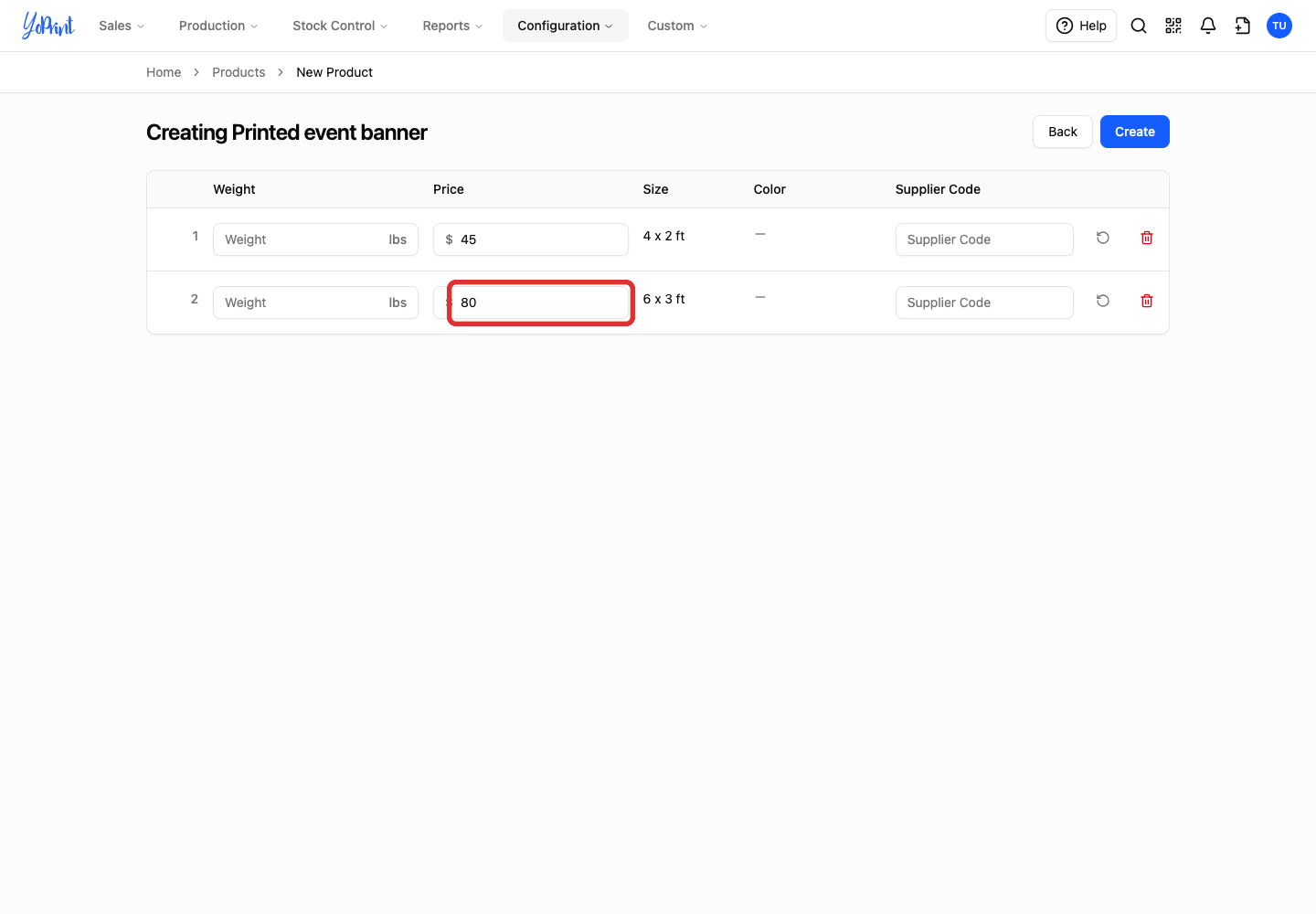The image size is (1316, 914).
Task: Expand the Reports menu
Action: (452, 26)
